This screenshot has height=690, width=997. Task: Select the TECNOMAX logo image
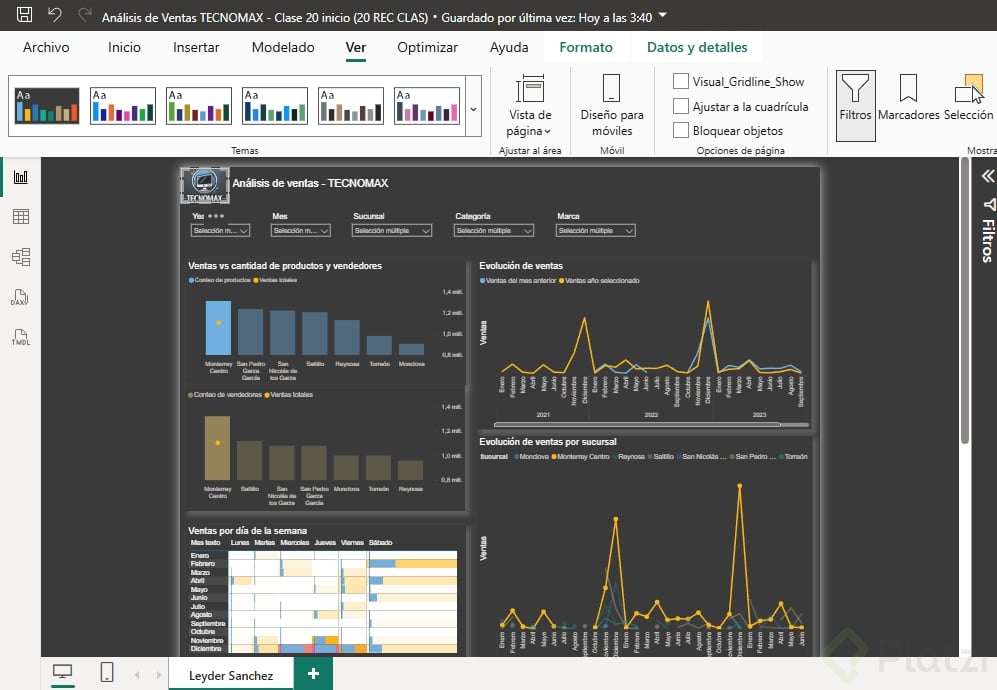tap(205, 185)
